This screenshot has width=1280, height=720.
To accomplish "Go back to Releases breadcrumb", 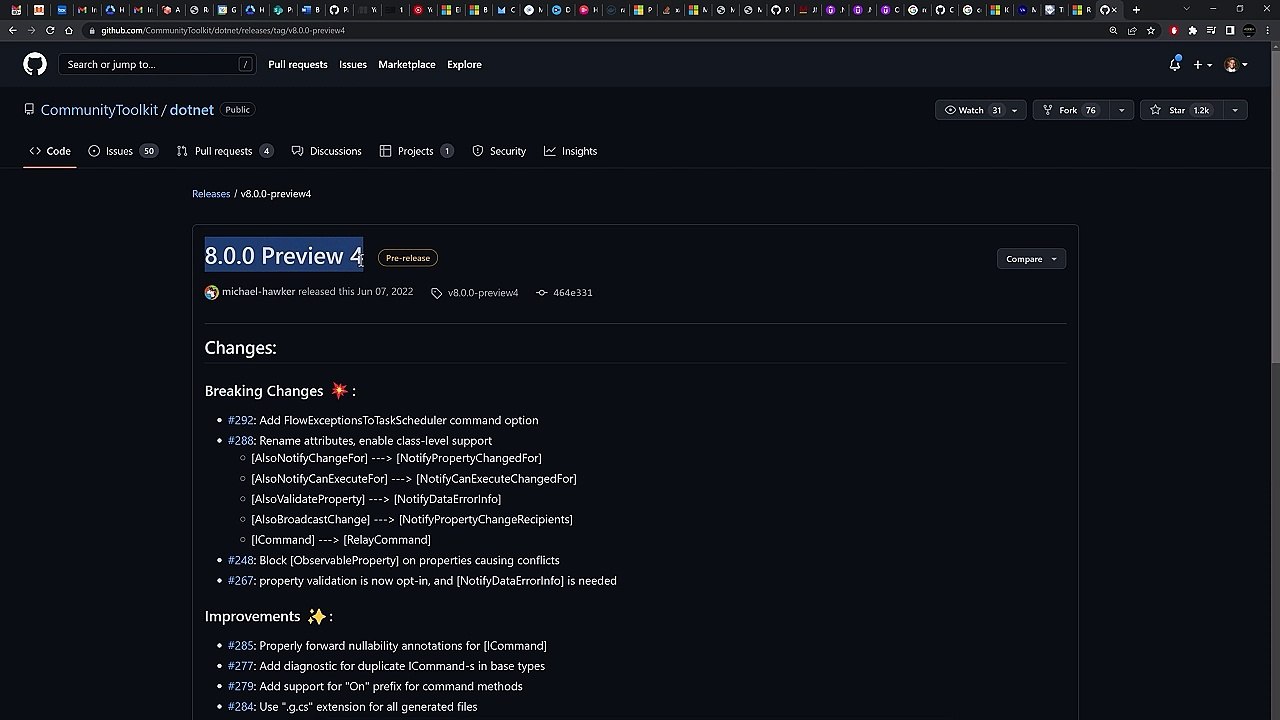I will (211, 194).
